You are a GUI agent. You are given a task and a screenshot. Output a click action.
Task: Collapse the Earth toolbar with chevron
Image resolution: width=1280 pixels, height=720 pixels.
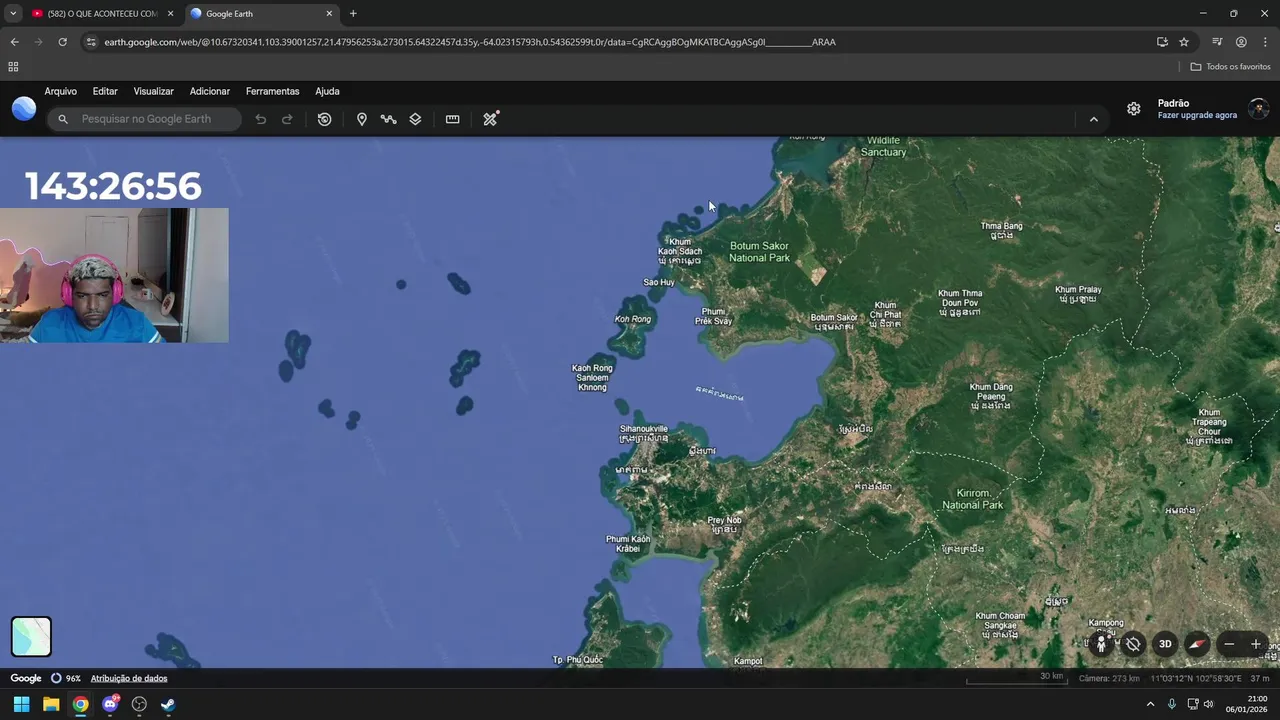[1093, 119]
